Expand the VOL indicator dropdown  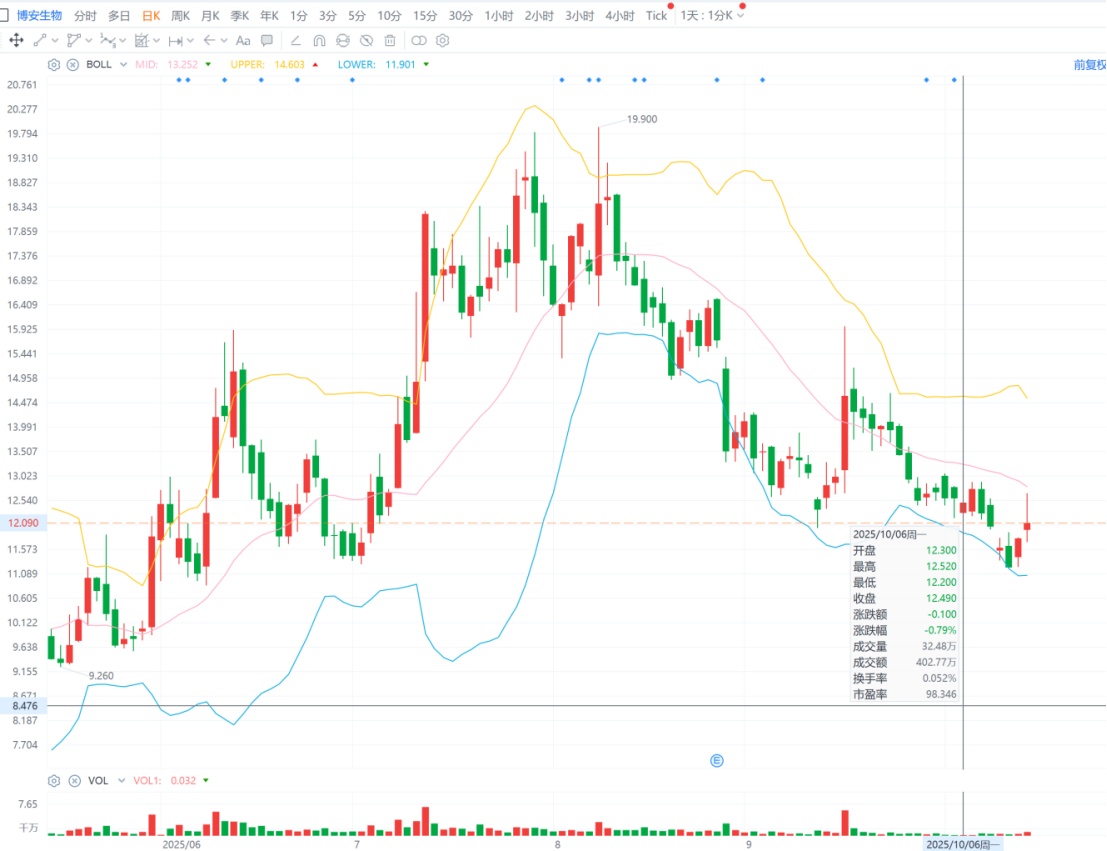121,780
